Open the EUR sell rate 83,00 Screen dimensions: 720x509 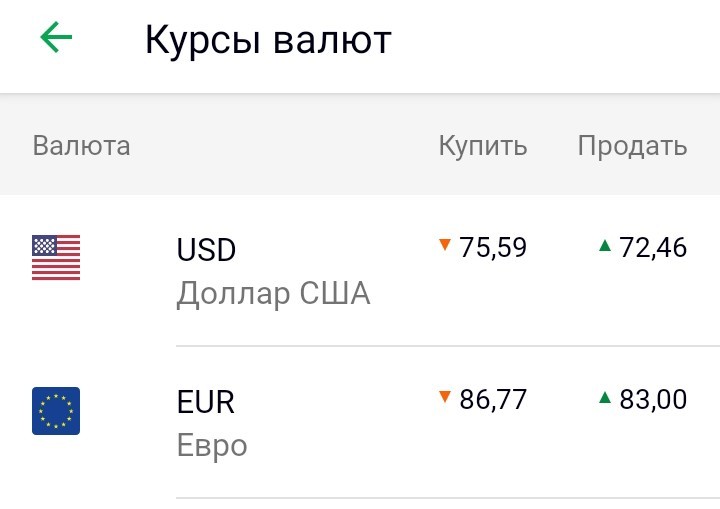pos(653,399)
